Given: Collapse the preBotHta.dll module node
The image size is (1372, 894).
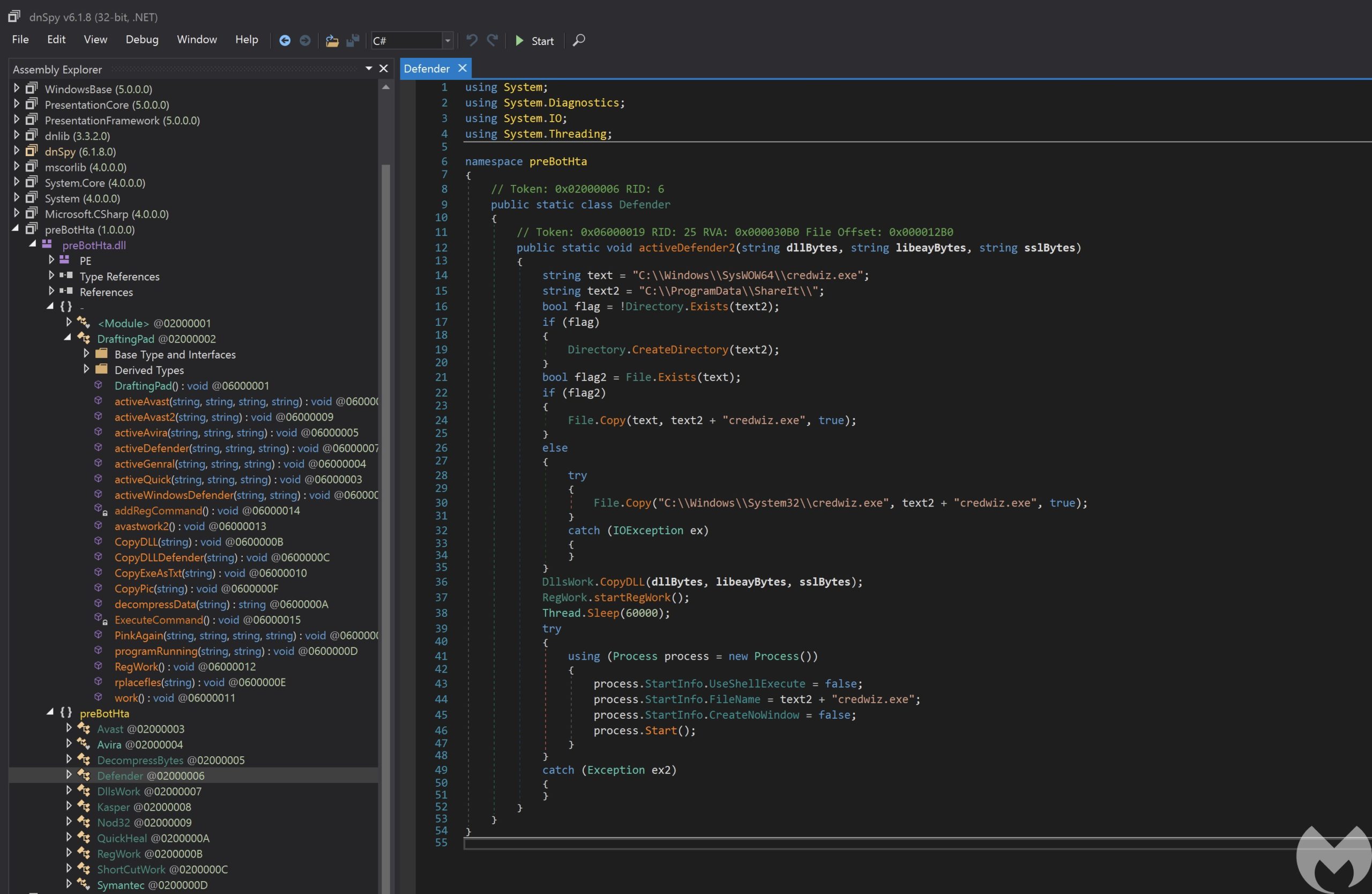Looking at the screenshot, I should click(x=33, y=244).
